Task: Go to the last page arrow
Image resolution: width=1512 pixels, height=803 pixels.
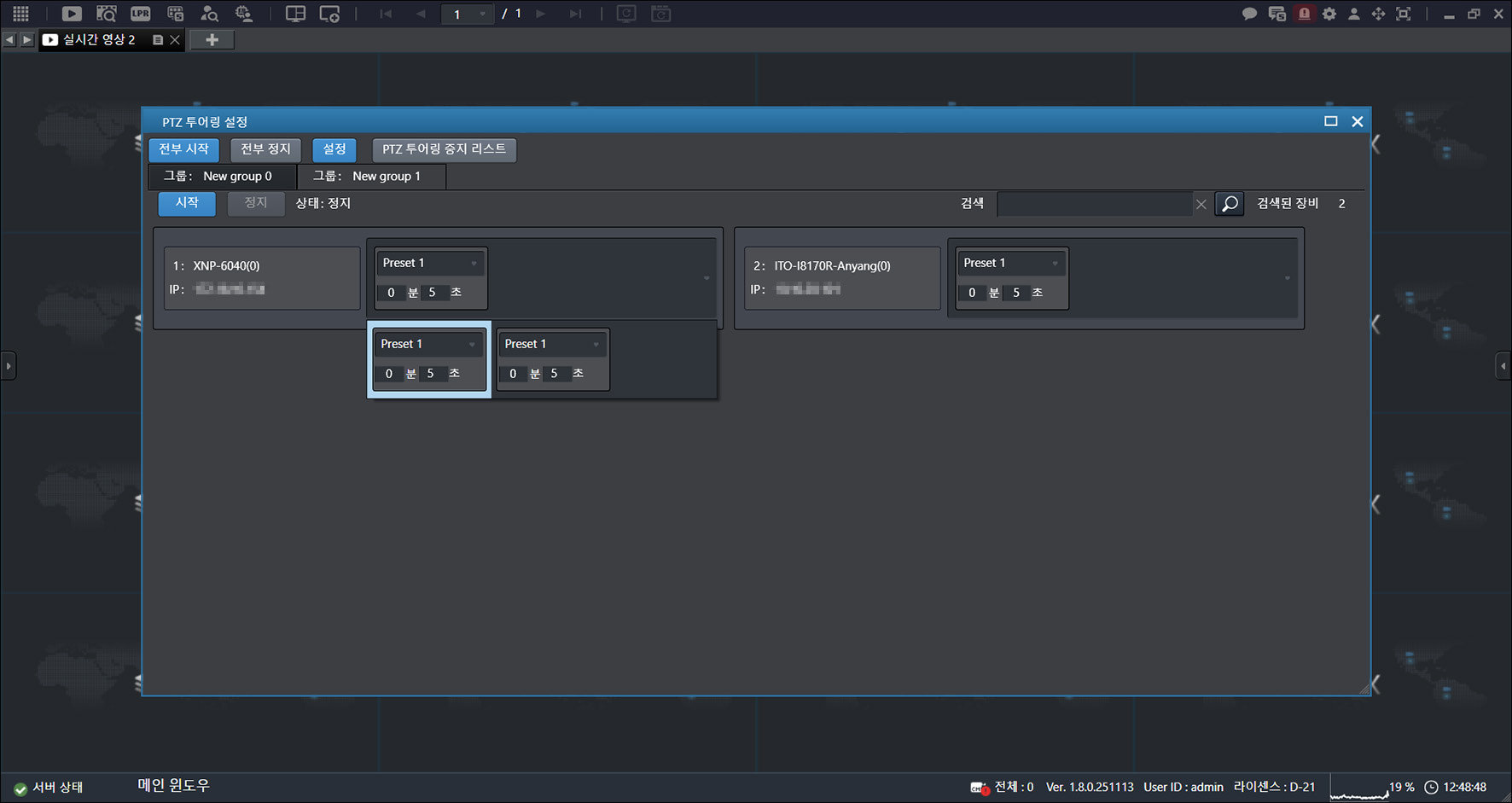Action: 576,14
